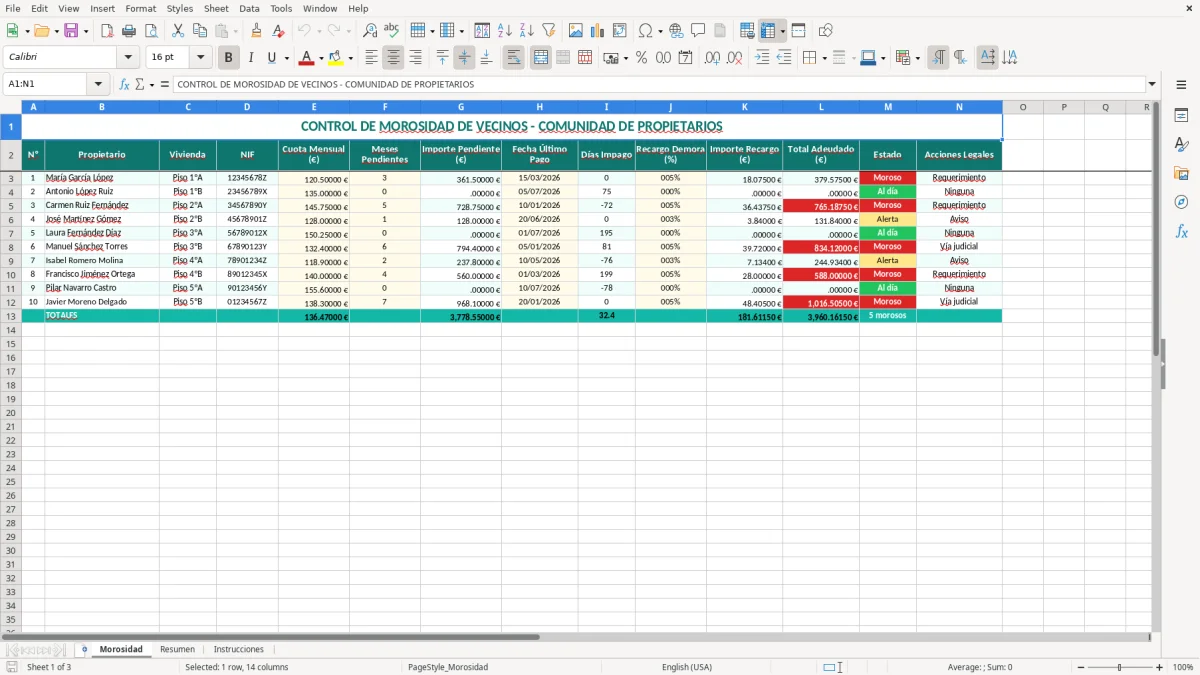Image resolution: width=1200 pixels, height=675 pixels.
Task: Click Sort Descending icon
Action: click(x=527, y=31)
